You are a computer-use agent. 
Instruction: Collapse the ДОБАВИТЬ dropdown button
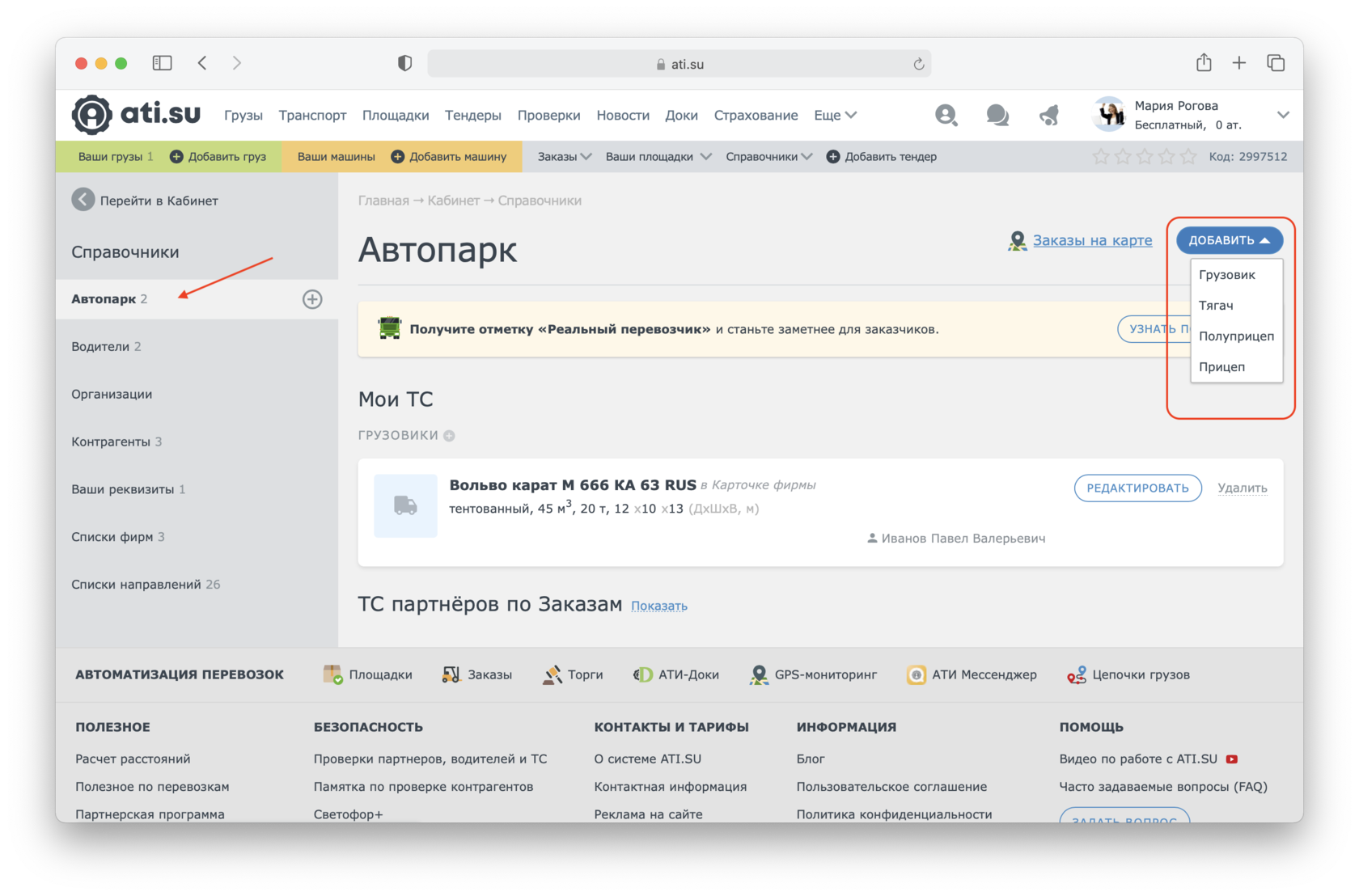click(1230, 240)
